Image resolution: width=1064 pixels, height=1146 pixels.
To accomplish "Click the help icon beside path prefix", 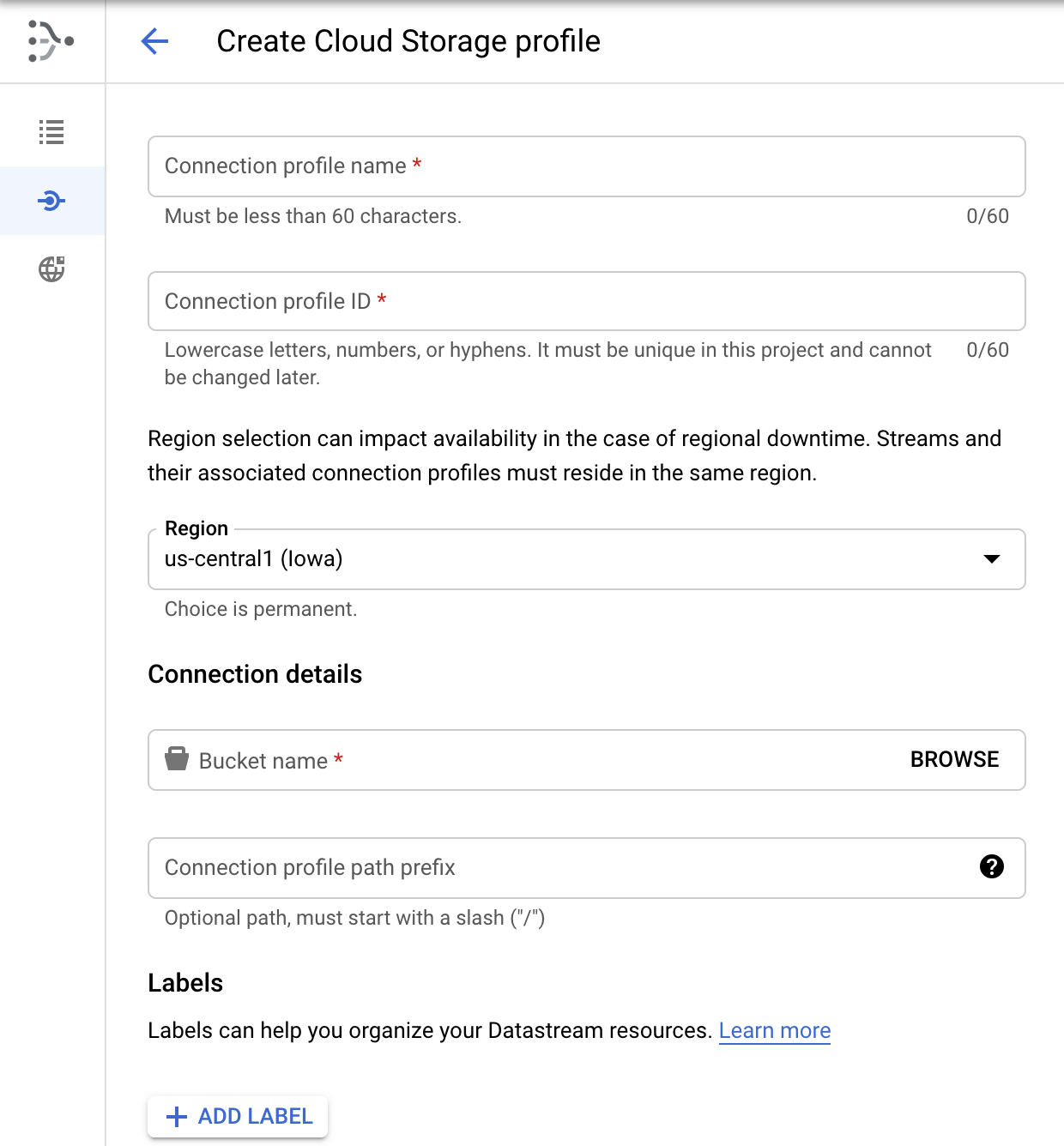I will coord(992,868).
